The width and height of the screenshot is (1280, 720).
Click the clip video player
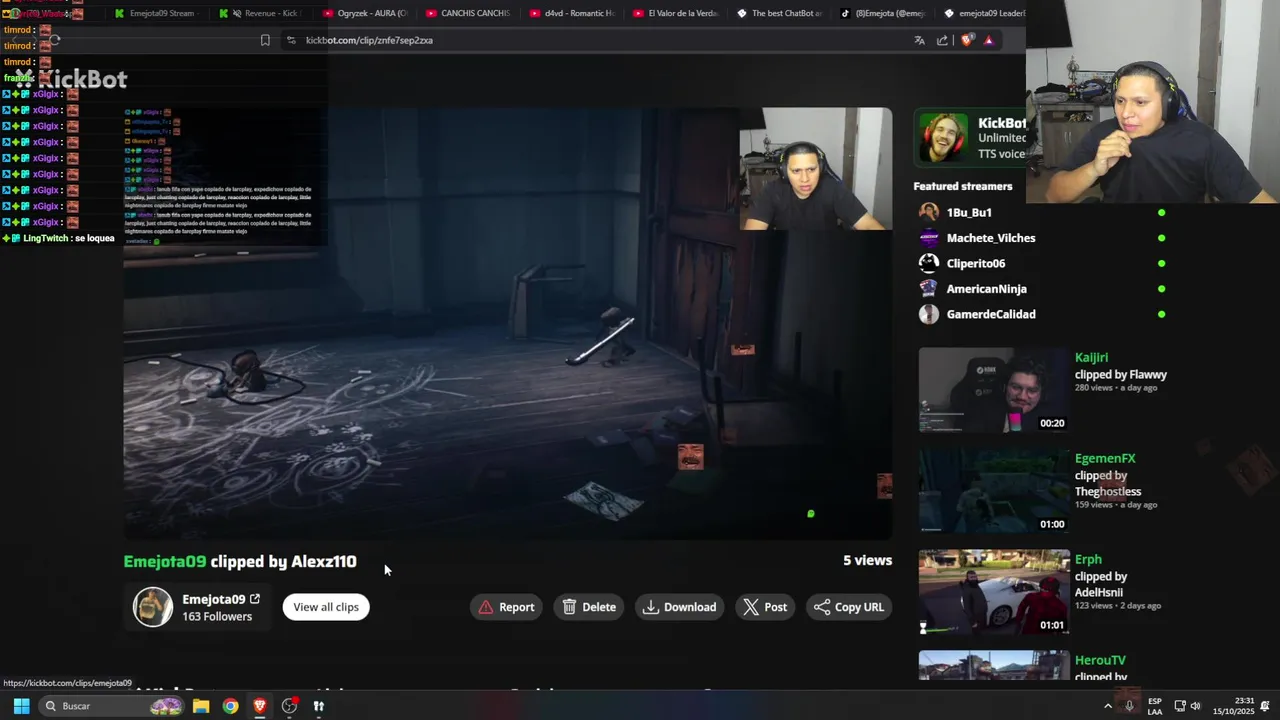coord(508,324)
